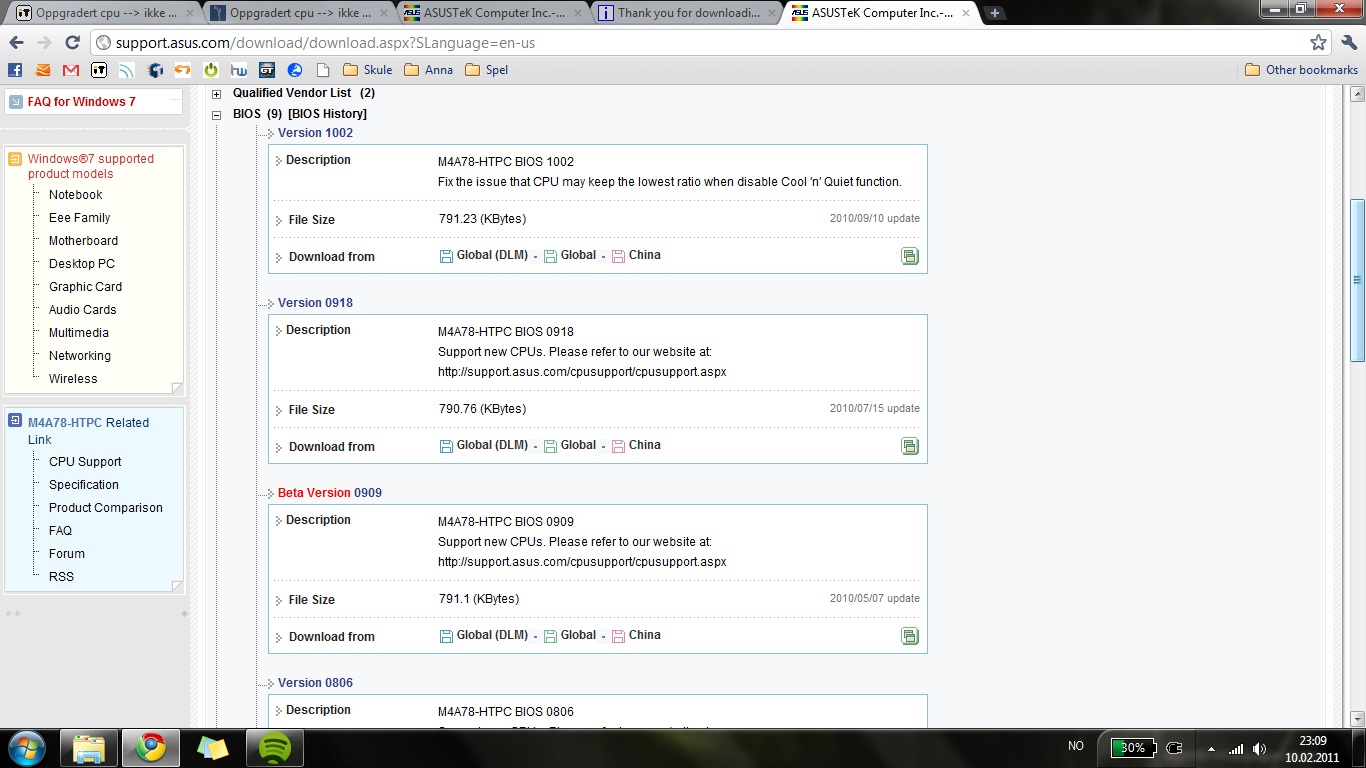1366x768 pixels.
Task: Open the Motherboard product models link
Action: [x=83, y=241]
